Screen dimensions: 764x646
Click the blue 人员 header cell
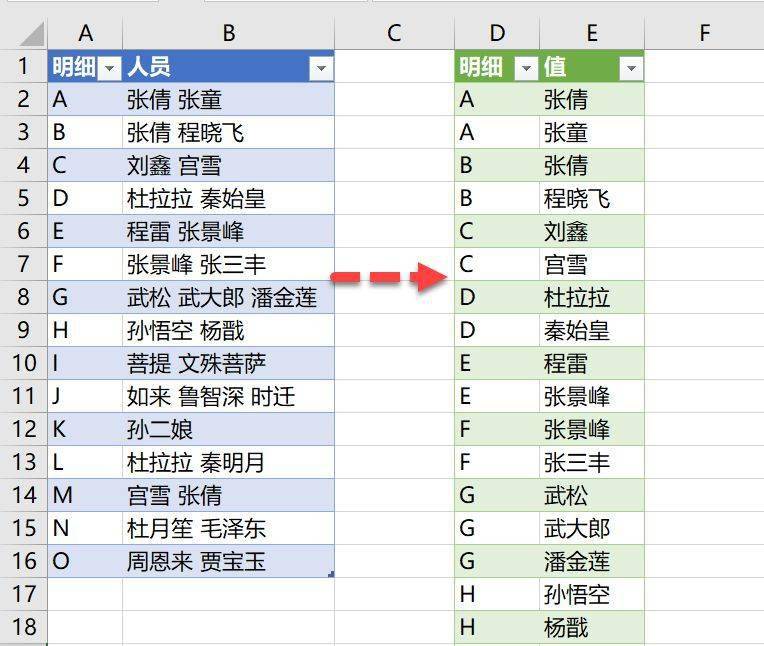[x=229, y=66]
